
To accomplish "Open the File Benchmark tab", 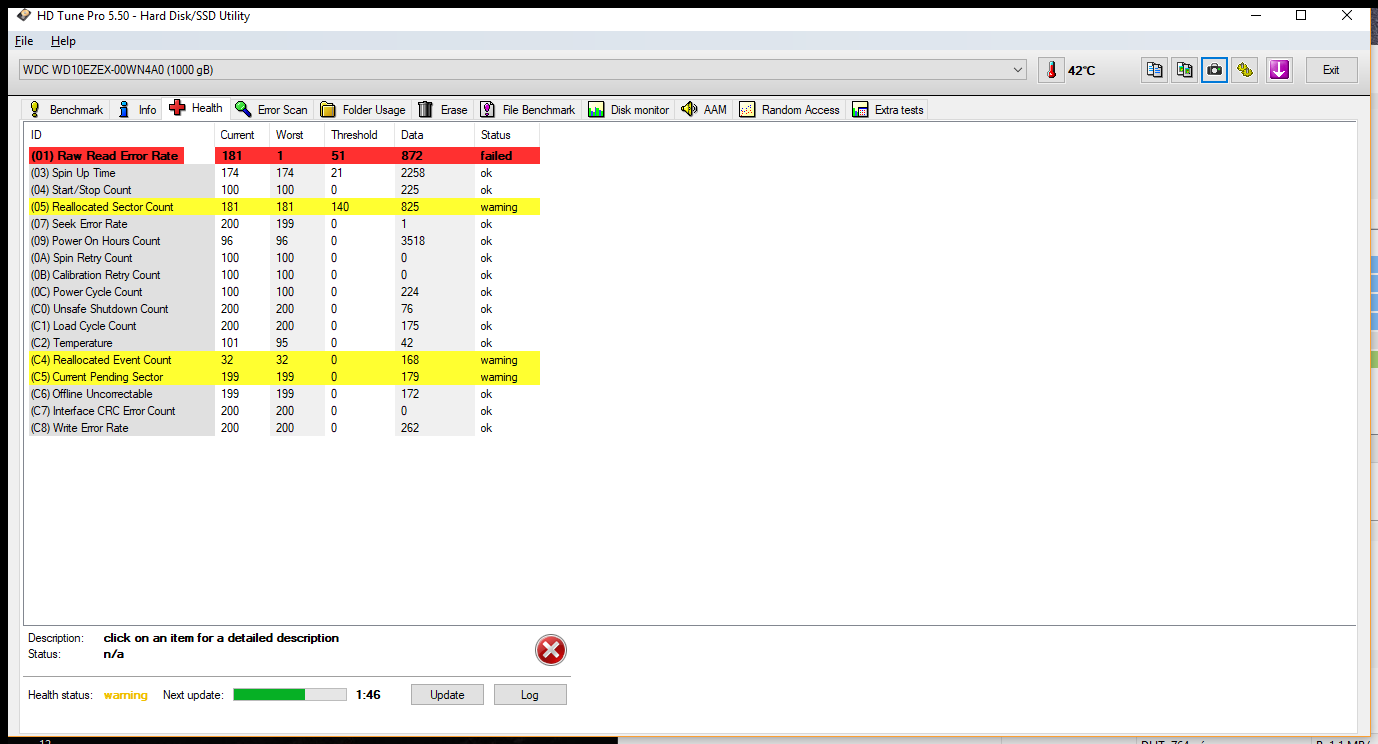I will tap(528, 110).
